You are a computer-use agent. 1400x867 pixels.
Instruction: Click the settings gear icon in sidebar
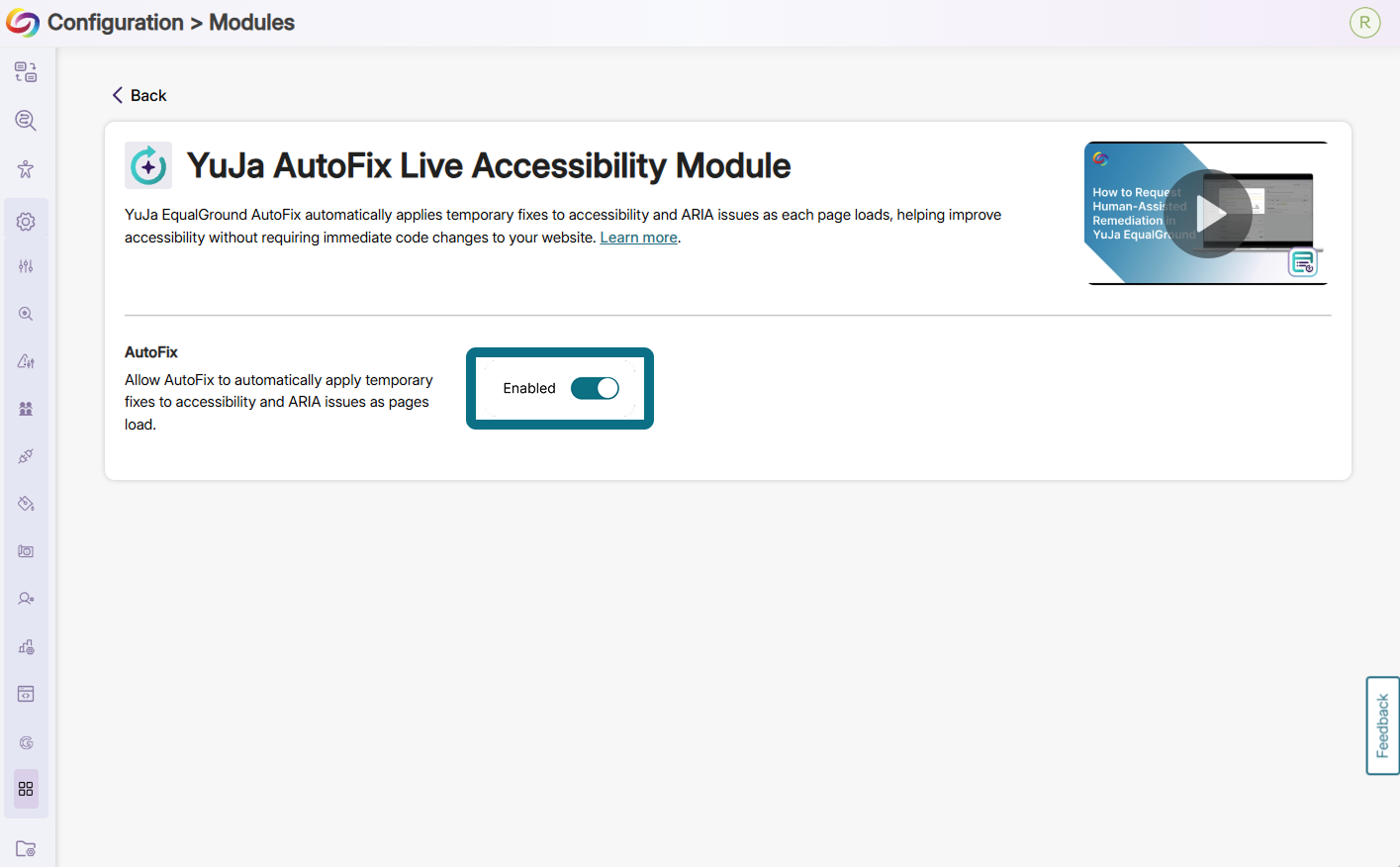click(x=26, y=222)
